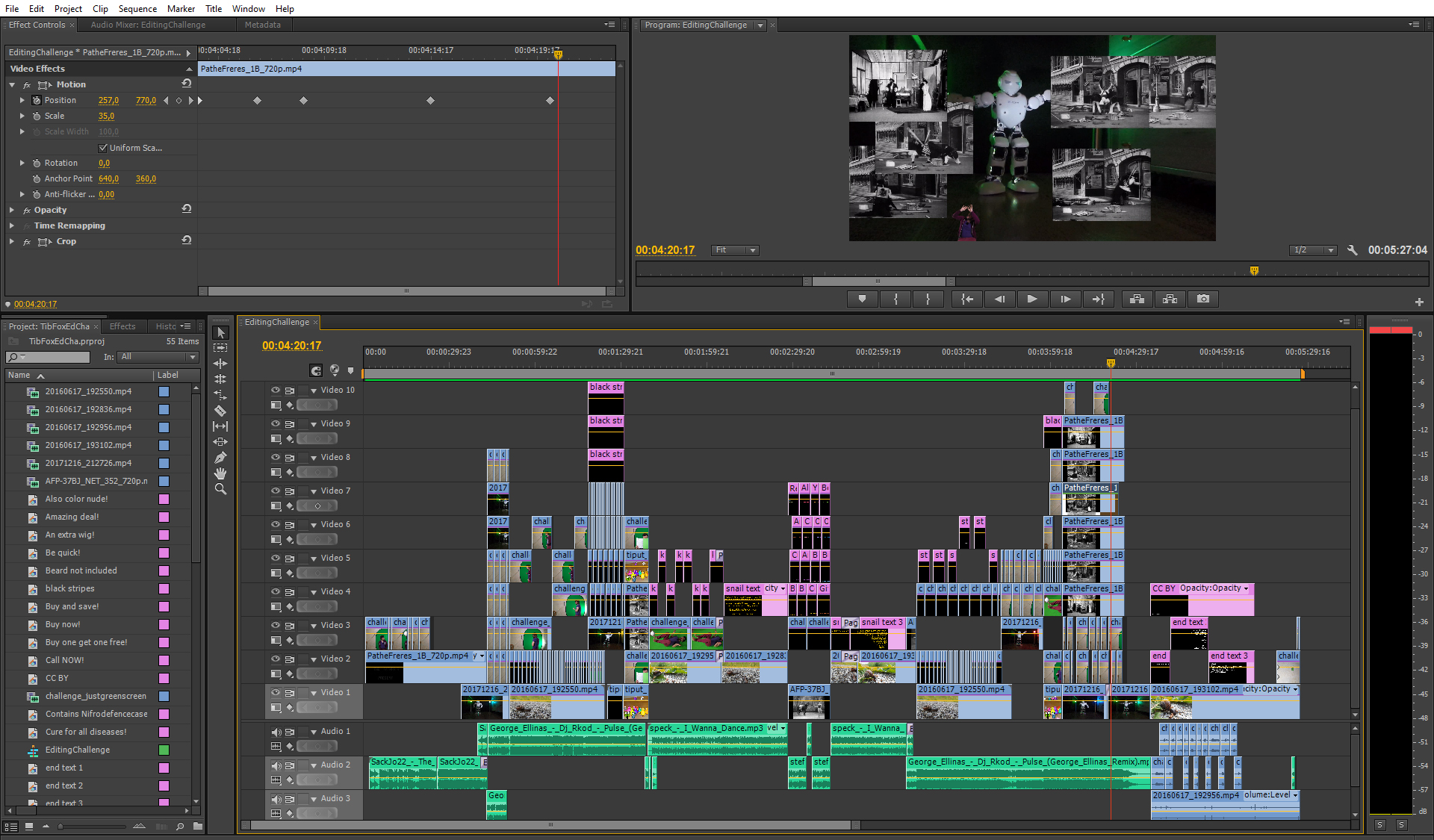Screen dimensions: 1434x840
Task: Expand the Opacity effect
Action: pyautogui.click(x=12, y=210)
